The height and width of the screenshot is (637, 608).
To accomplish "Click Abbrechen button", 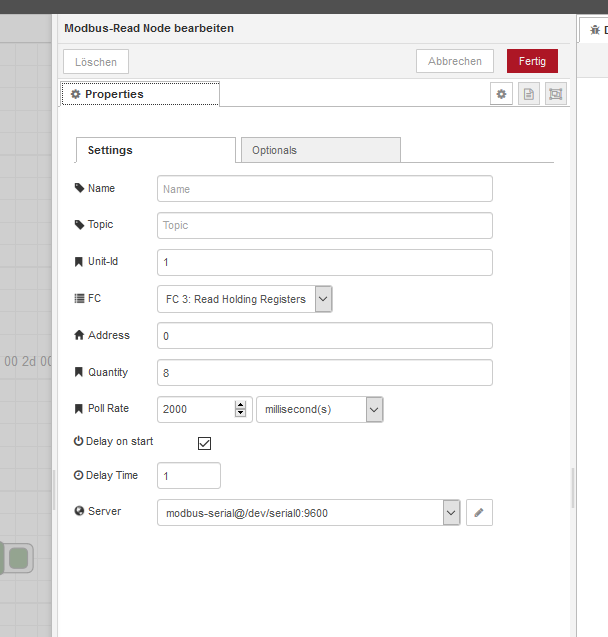I will coord(455,61).
